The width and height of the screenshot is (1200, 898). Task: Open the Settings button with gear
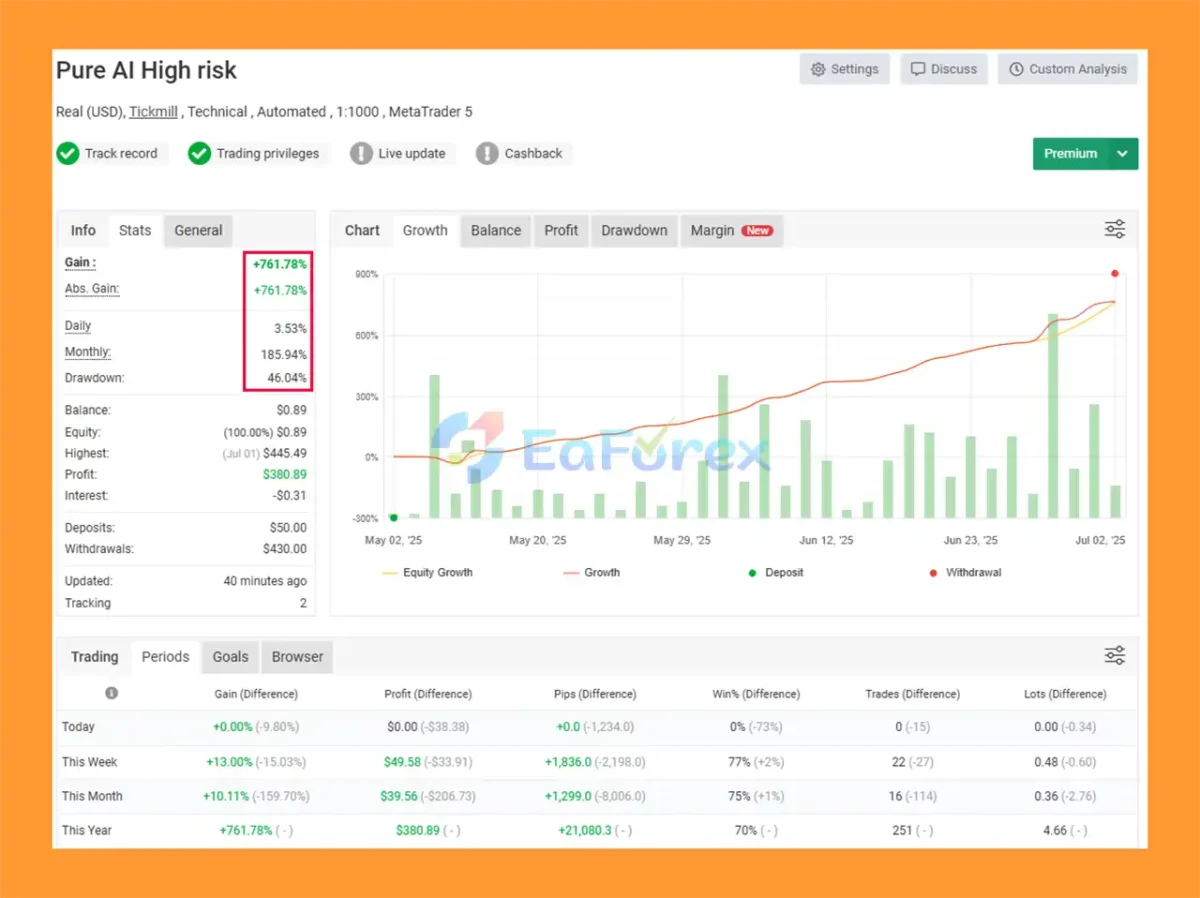click(844, 69)
